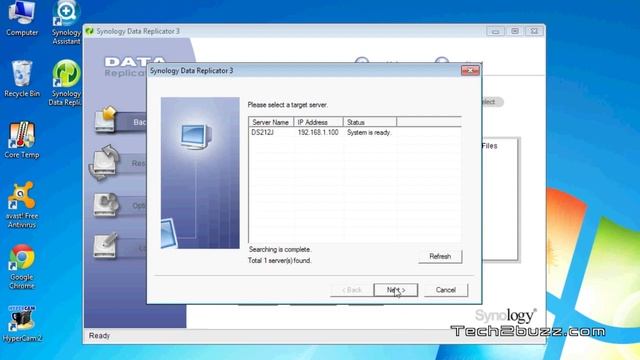Close the main Data Replicator window
The image size is (640, 360).
[x=534, y=31]
